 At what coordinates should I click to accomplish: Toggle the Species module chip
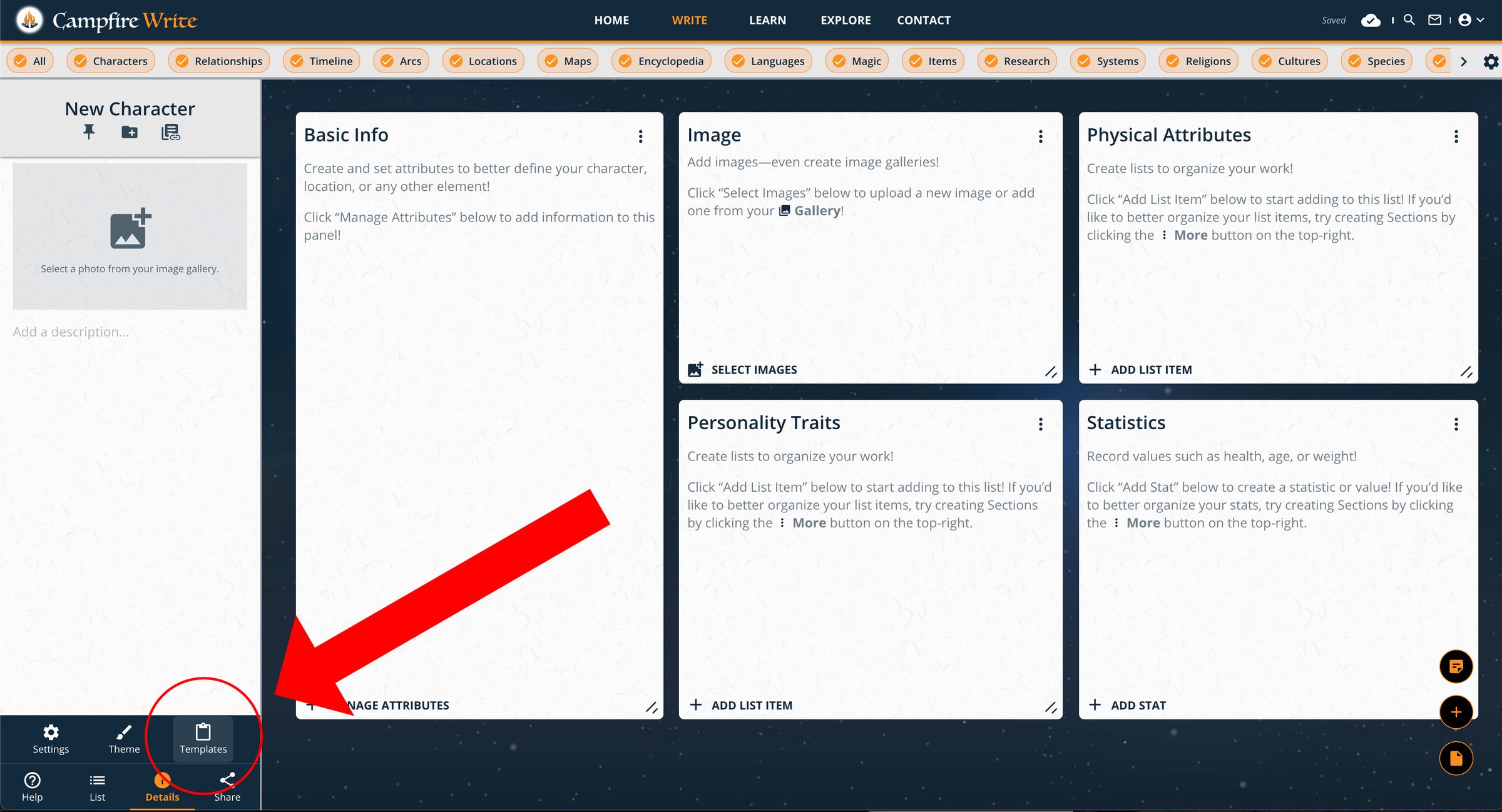(x=1377, y=61)
